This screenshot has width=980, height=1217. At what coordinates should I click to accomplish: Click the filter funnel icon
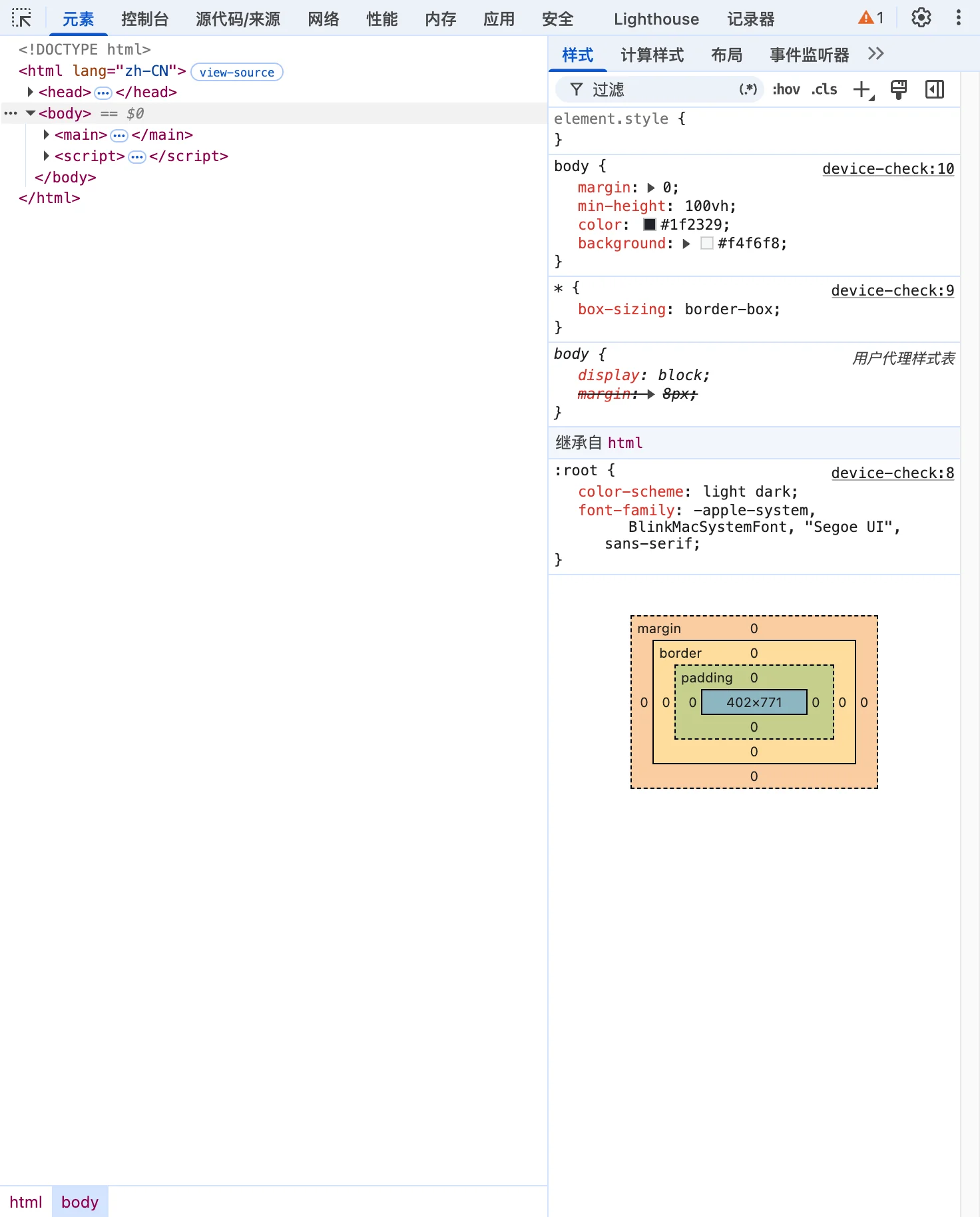pyautogui.click(x=577, y=90)
